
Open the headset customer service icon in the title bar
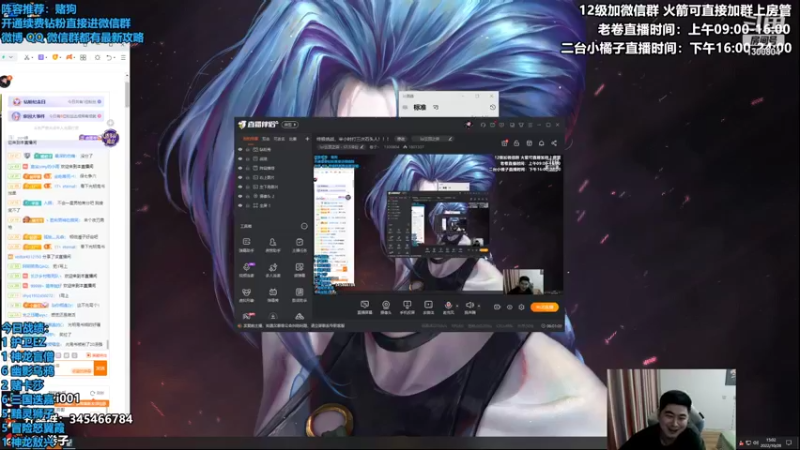click(483, 124)
